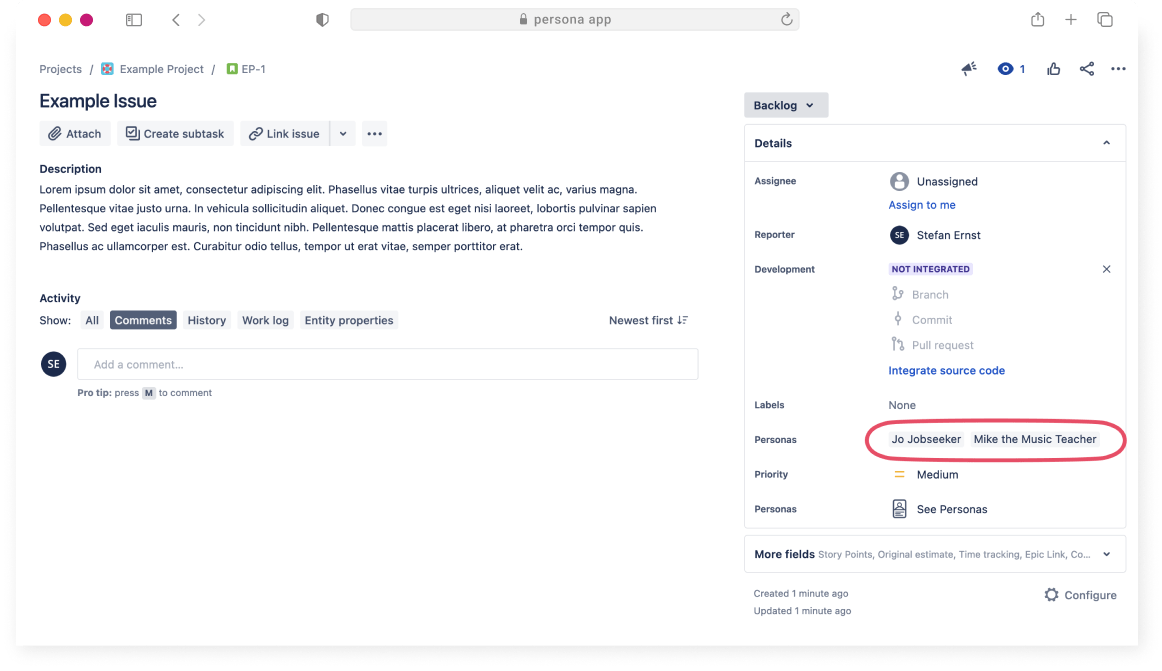Image resolution: width=1162 pixels, height=671 pixels.
Task: Switch to the History activity tab
Action: coord(206,320)
